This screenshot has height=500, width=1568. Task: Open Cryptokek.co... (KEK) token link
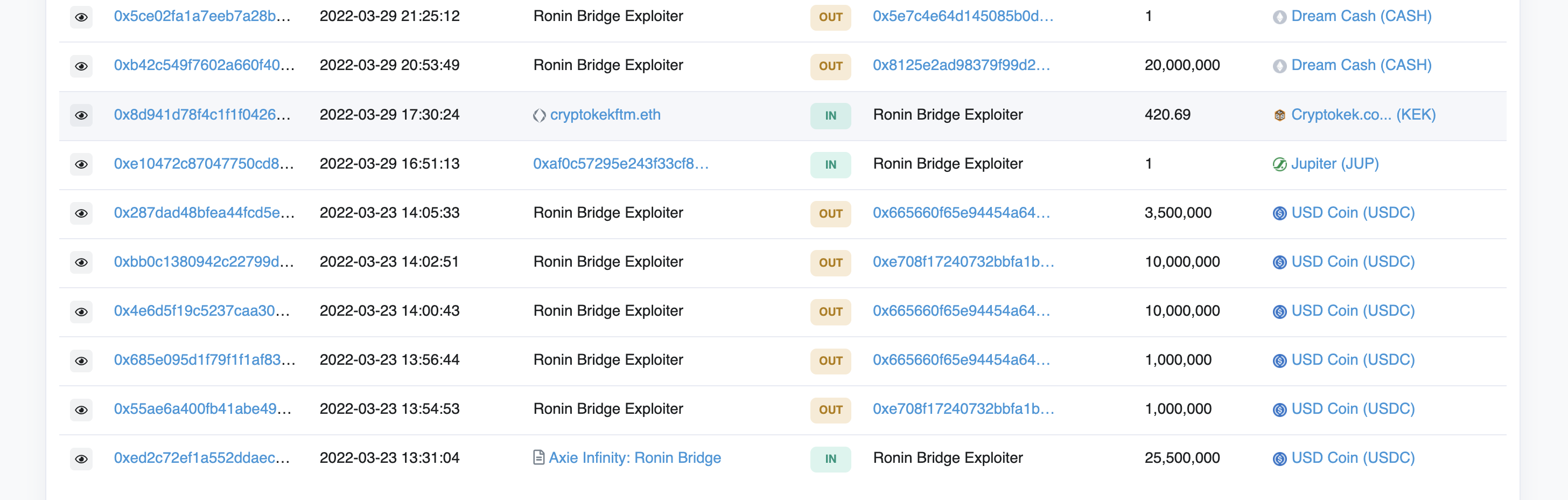pyautogui.click(x=1363, y=115)
